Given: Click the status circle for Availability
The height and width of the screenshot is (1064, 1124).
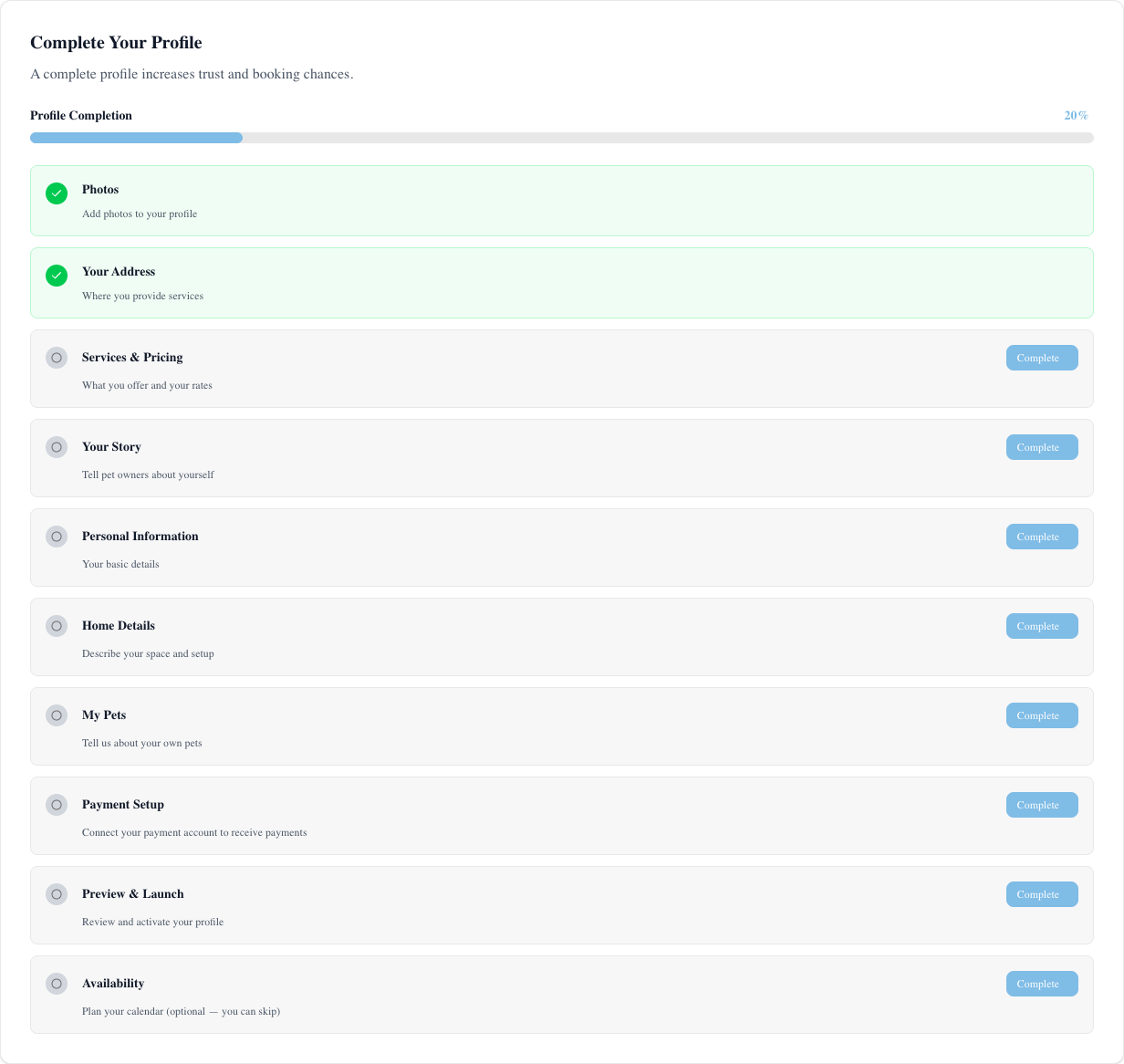Looking at the screenshot, I should point(57,984).
